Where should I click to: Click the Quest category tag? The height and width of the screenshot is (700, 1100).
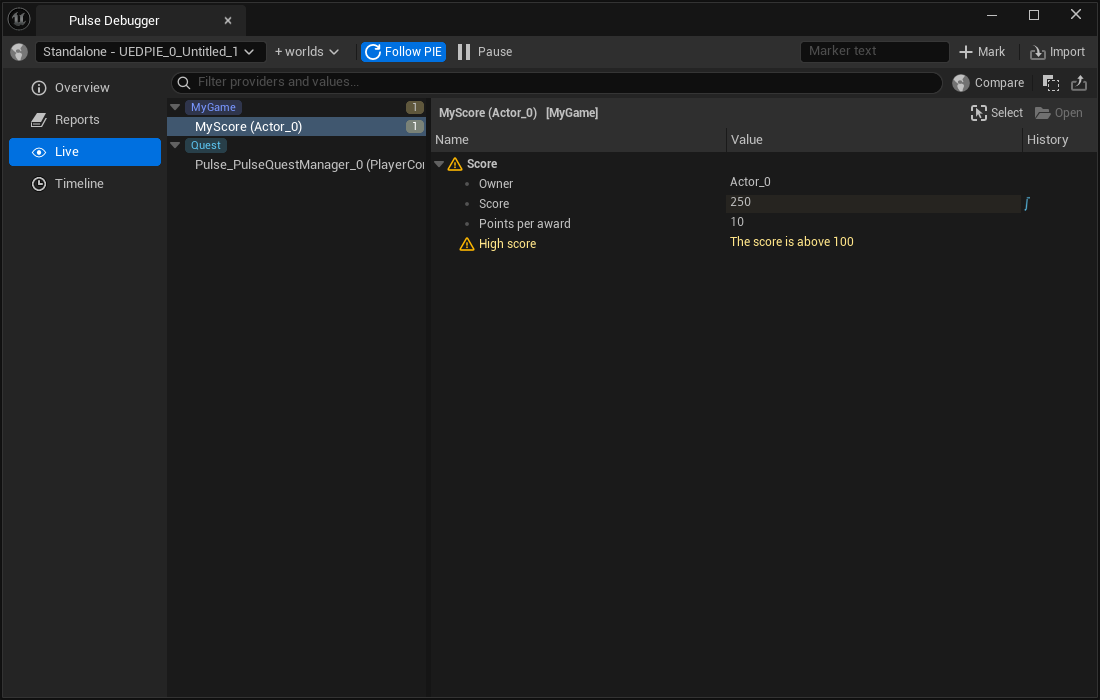point(206,145)
